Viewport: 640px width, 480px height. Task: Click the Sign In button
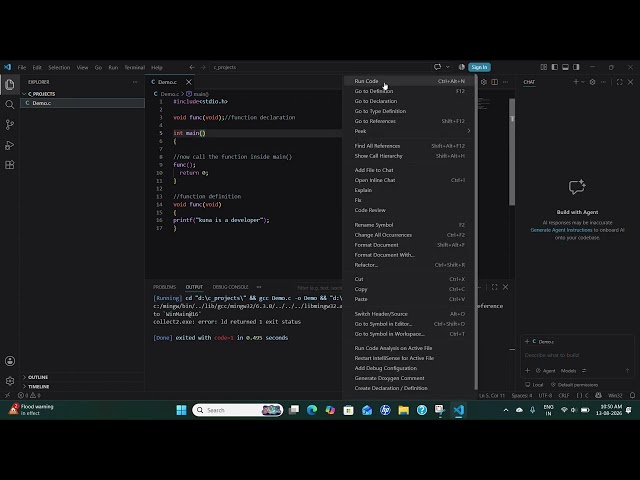coord(479,67)
